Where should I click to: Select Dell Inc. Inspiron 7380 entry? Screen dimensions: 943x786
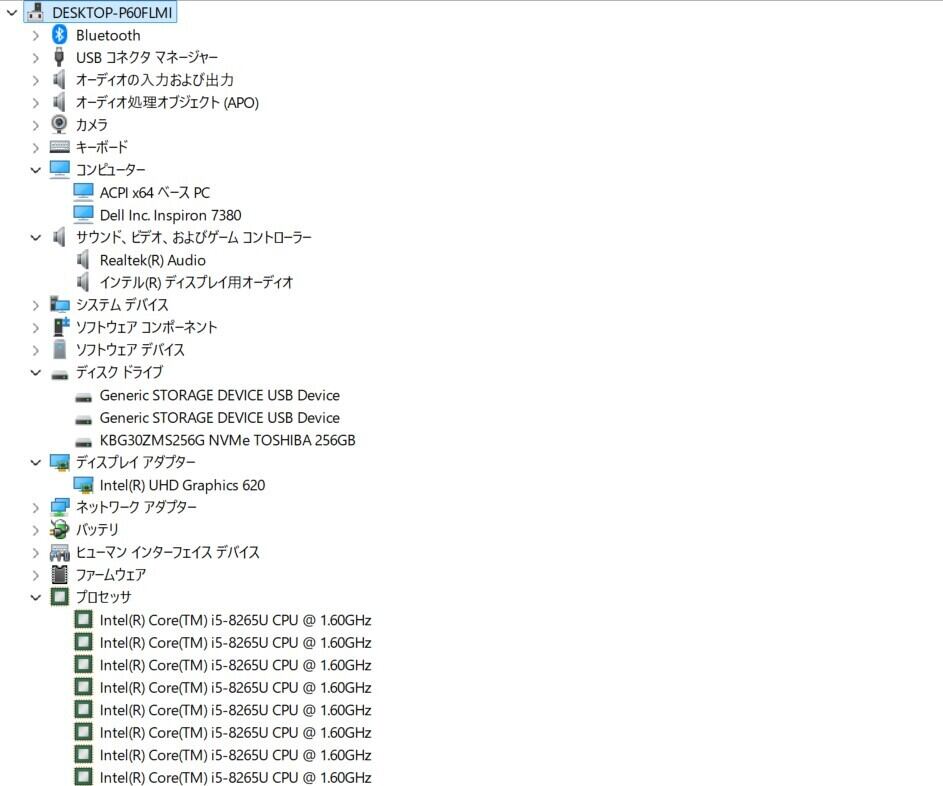point(170,215)
